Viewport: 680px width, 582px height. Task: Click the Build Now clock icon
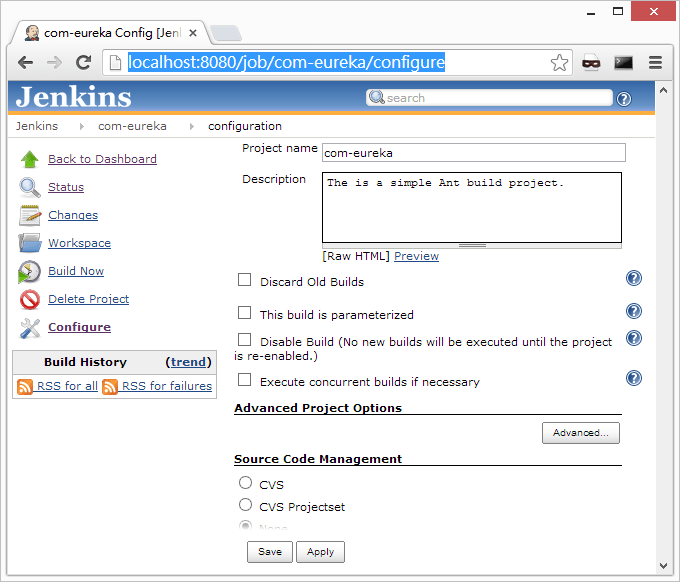(x=30, y=271)
